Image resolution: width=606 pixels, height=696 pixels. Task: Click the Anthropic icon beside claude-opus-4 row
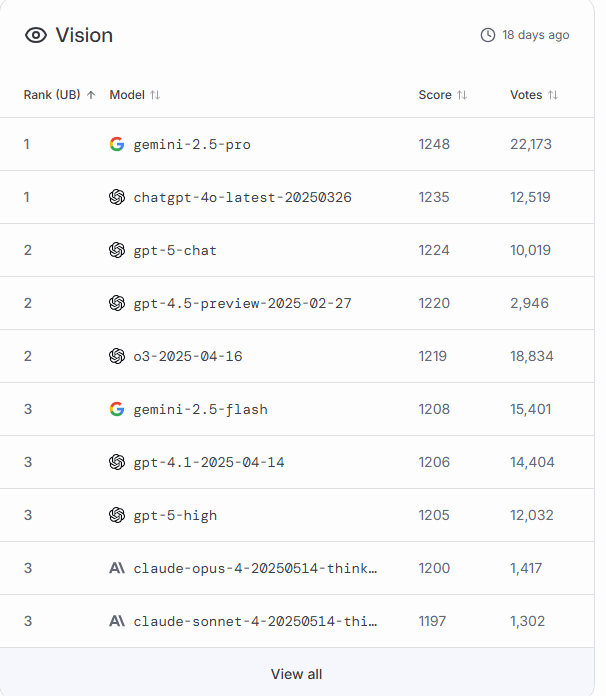pyautogui.click(x=117, y=568)
